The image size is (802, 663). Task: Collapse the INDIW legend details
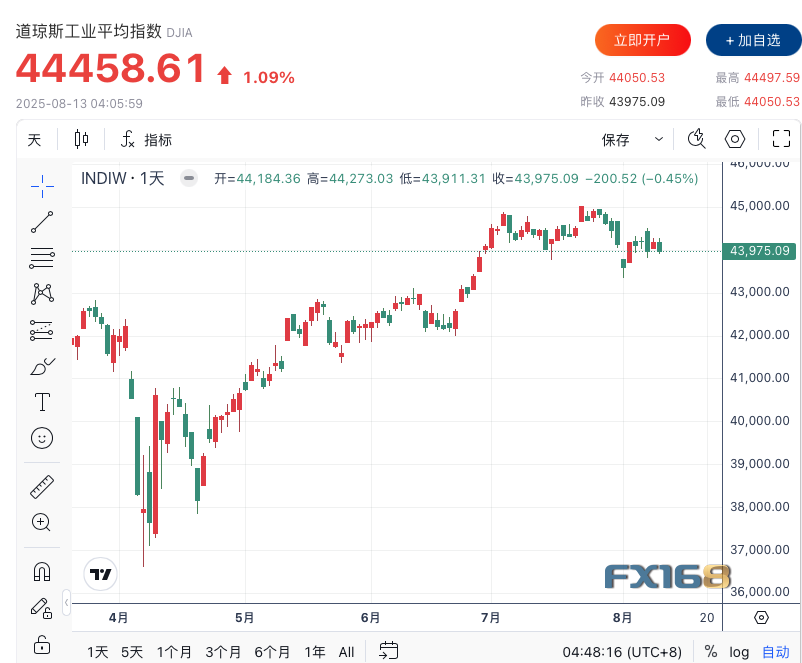(x=189, y=178)
